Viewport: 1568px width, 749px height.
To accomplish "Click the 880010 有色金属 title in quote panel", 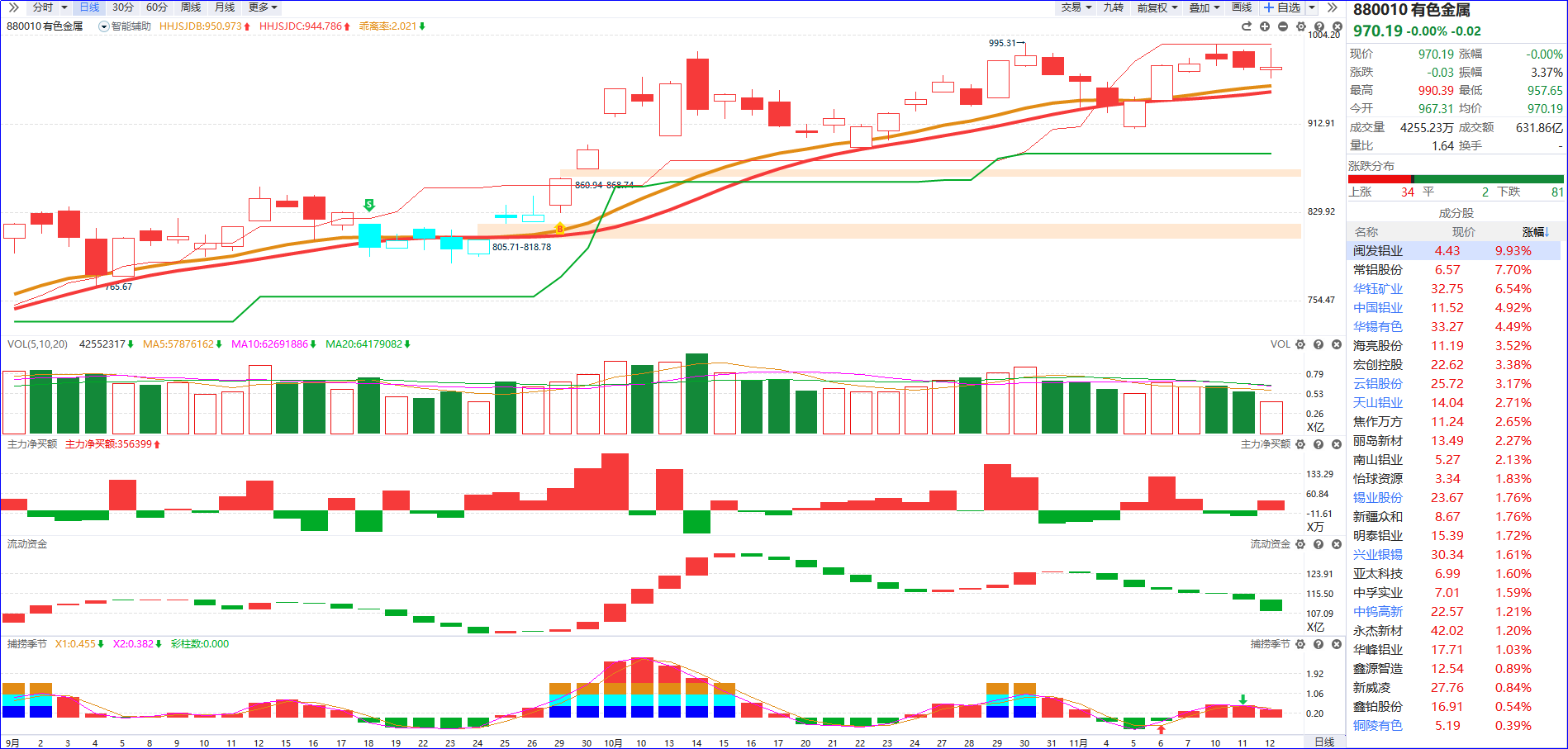I will pos(1411,10).
